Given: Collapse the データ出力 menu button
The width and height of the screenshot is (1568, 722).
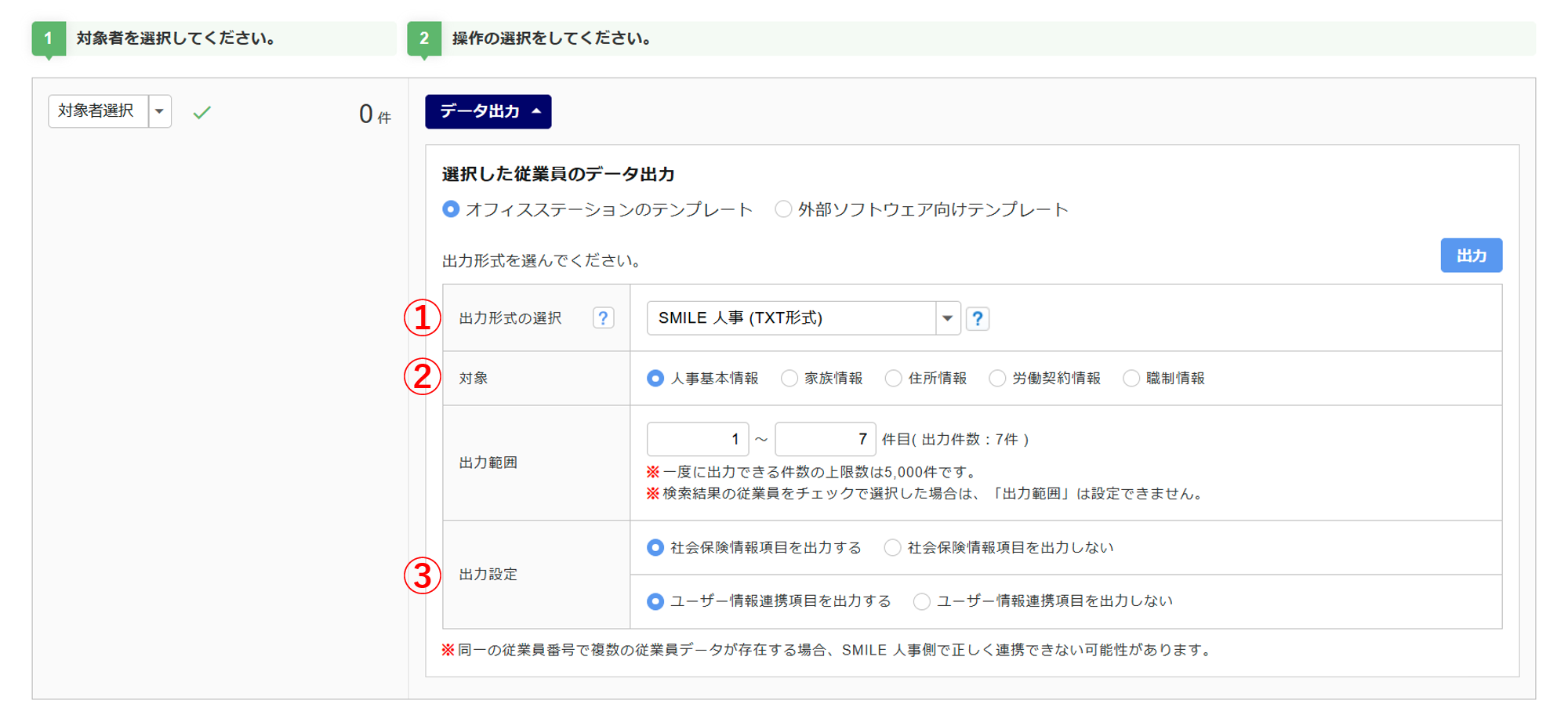Looking at the screenshot, I should pyautogui.click(x=488, y=111).
